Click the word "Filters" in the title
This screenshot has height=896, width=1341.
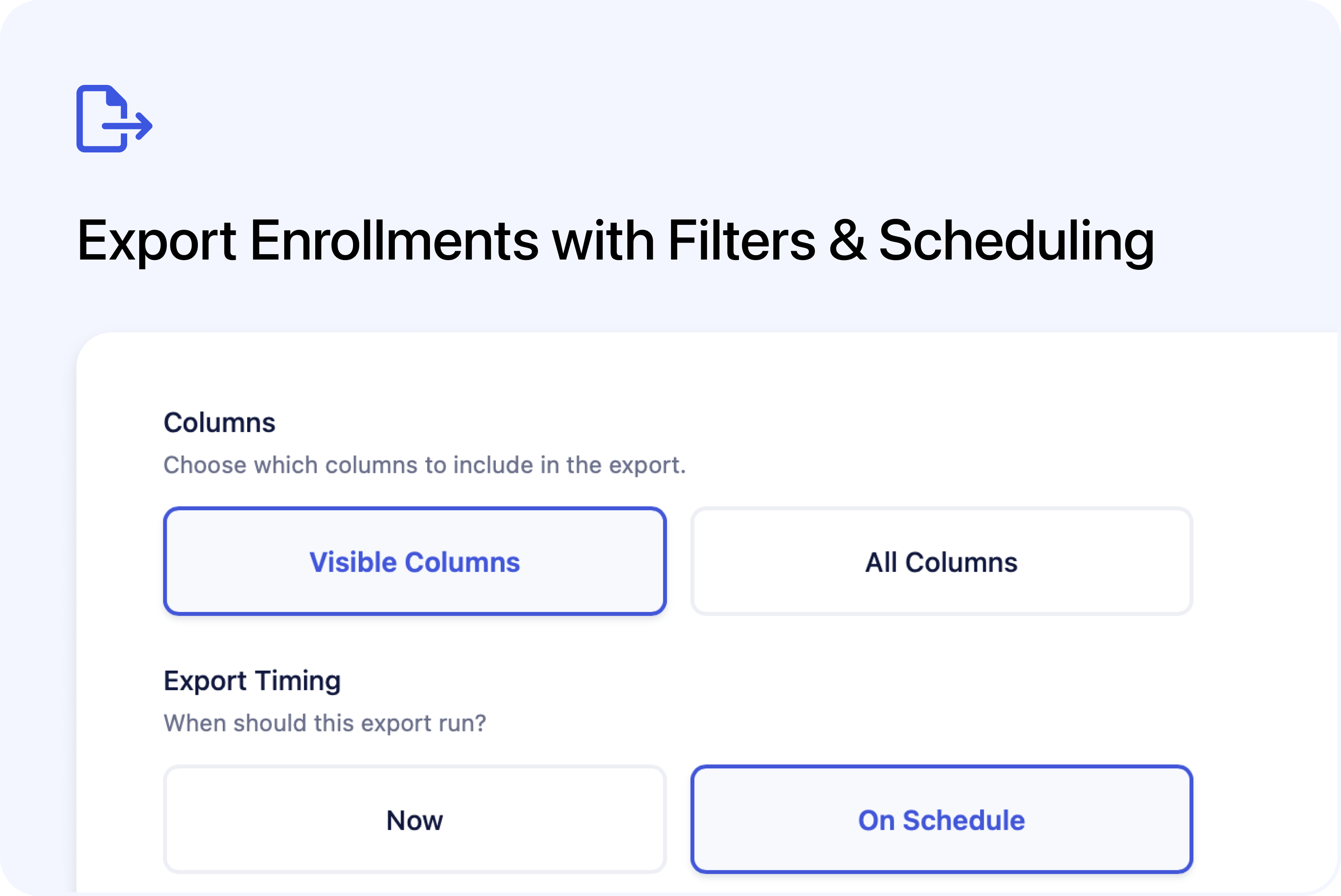pos(741,241)
